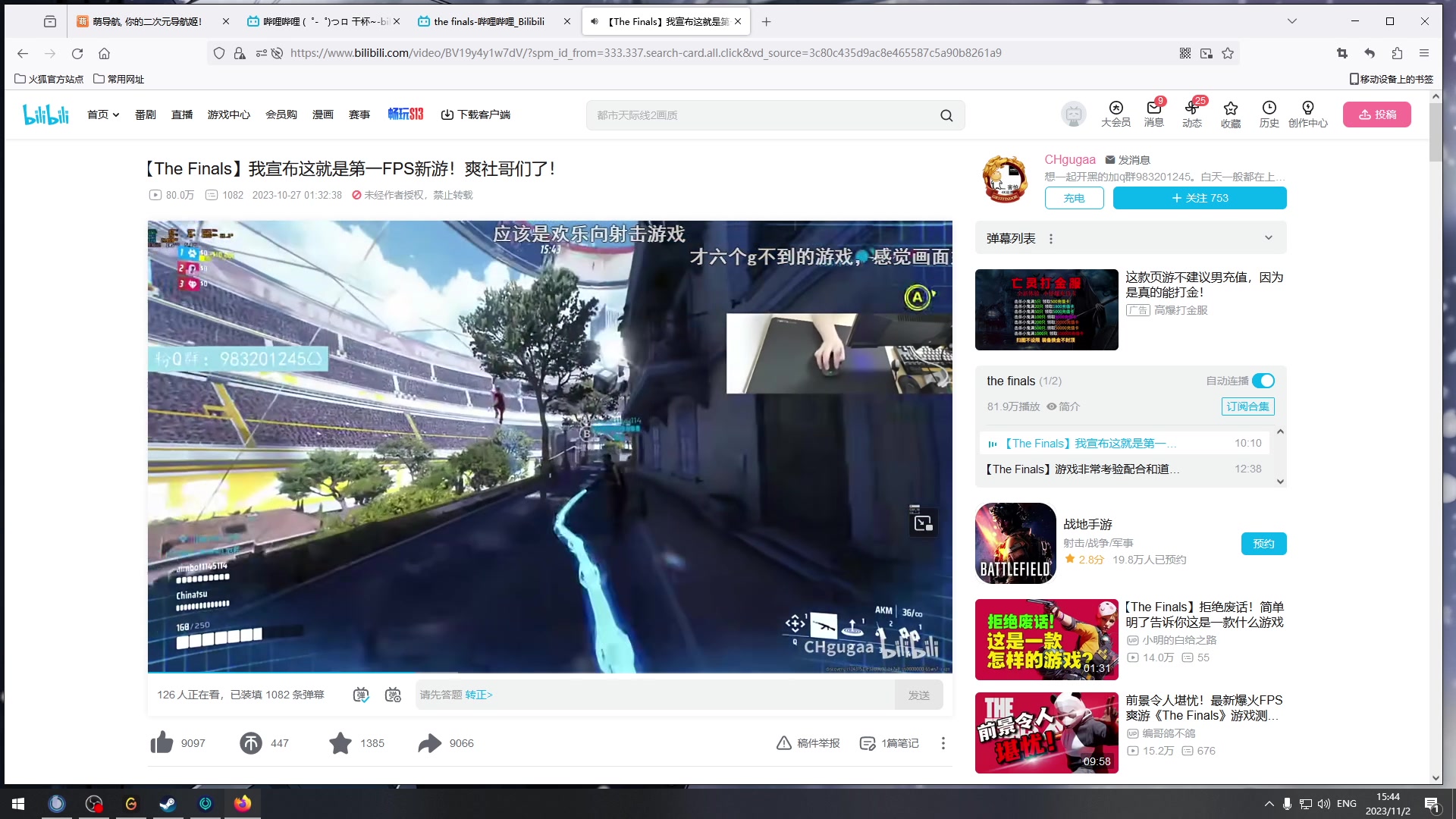Image resolution: width=1456 pixels, height=819 pixels.
Task: Bookmark this page with star icon
Action: coord(1228,53)
